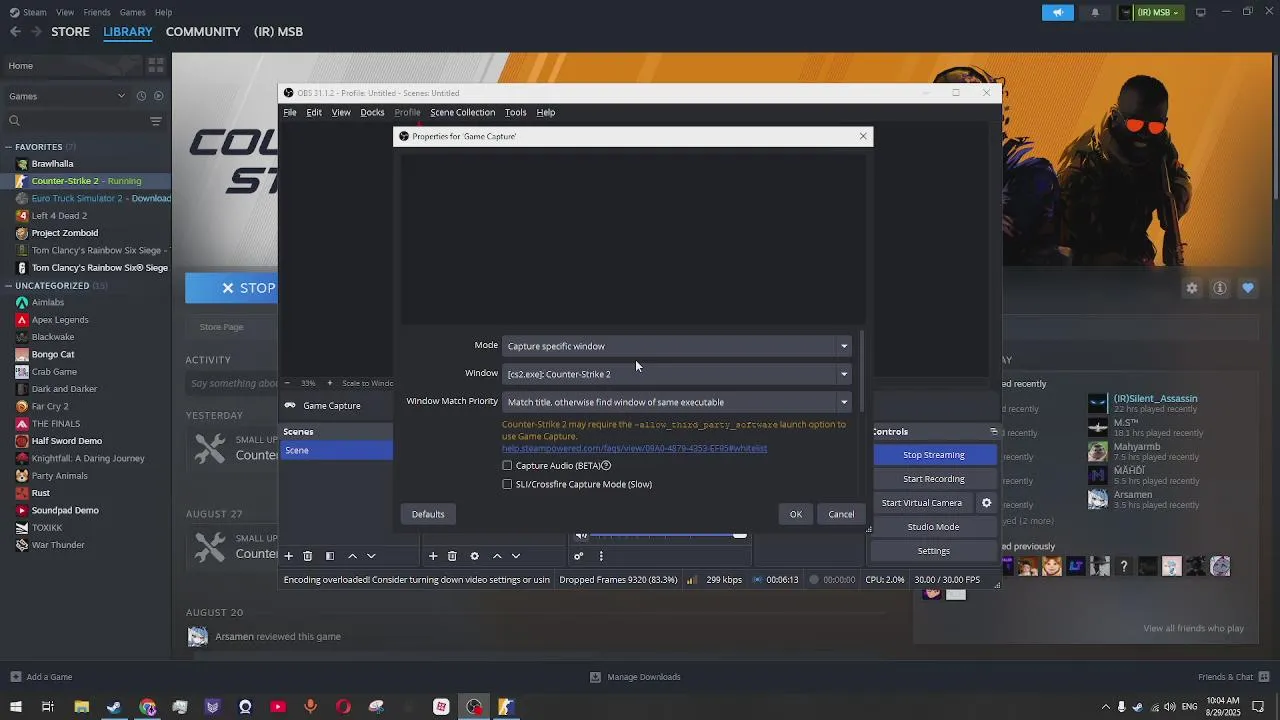This screenshot has height=720, width=1280.
Task: Remove selected scene with the trash icon
Action: click(308, 556)
